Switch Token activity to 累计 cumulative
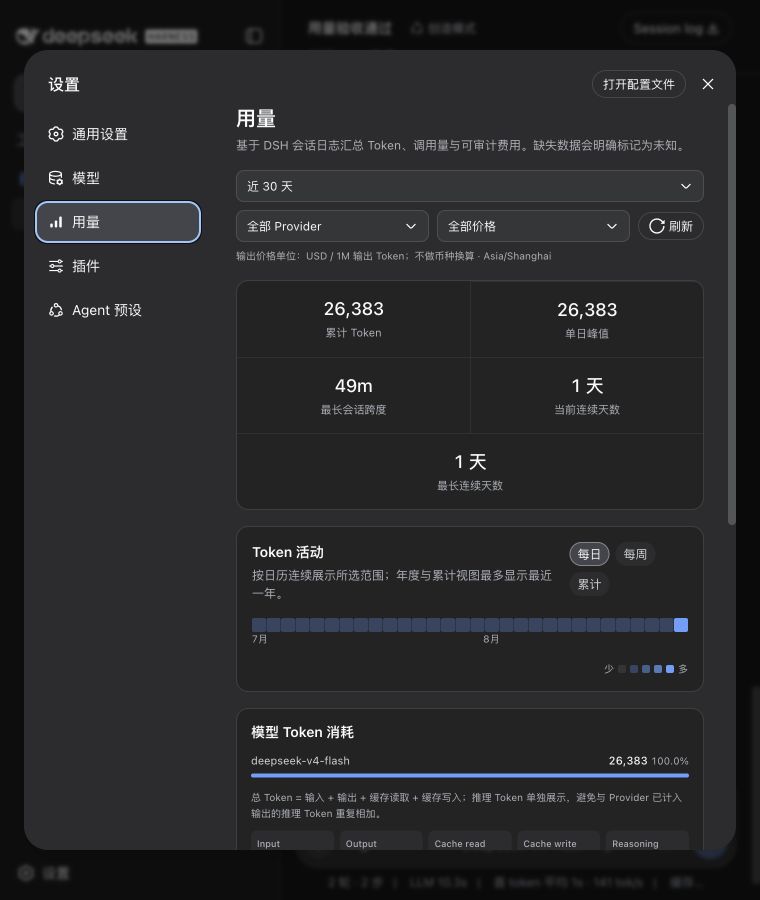 589,584
